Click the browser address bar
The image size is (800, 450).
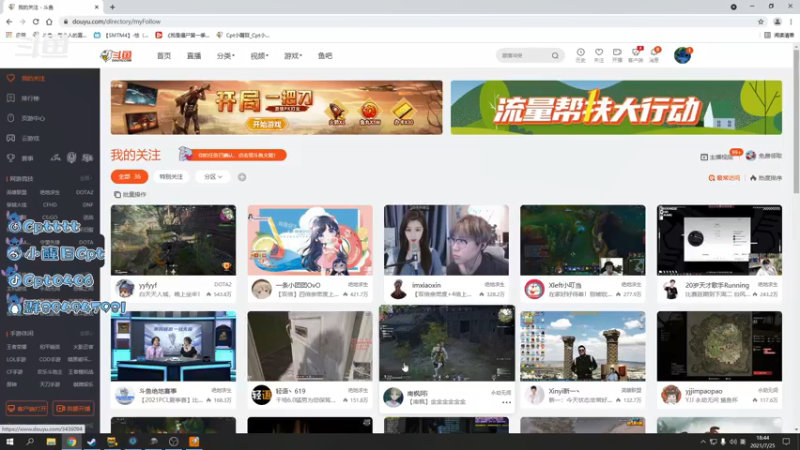pos(408,21)
